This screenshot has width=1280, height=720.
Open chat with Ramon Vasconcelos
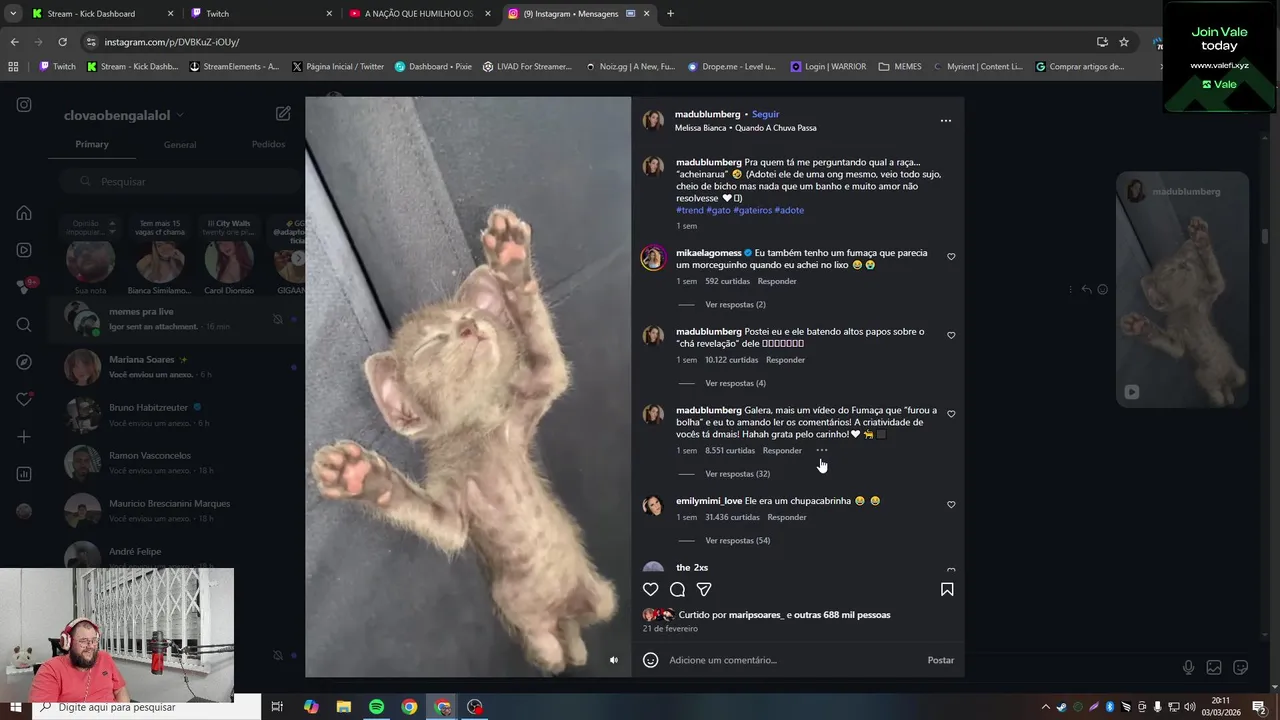pyautogui.click(x=175, y=463)
